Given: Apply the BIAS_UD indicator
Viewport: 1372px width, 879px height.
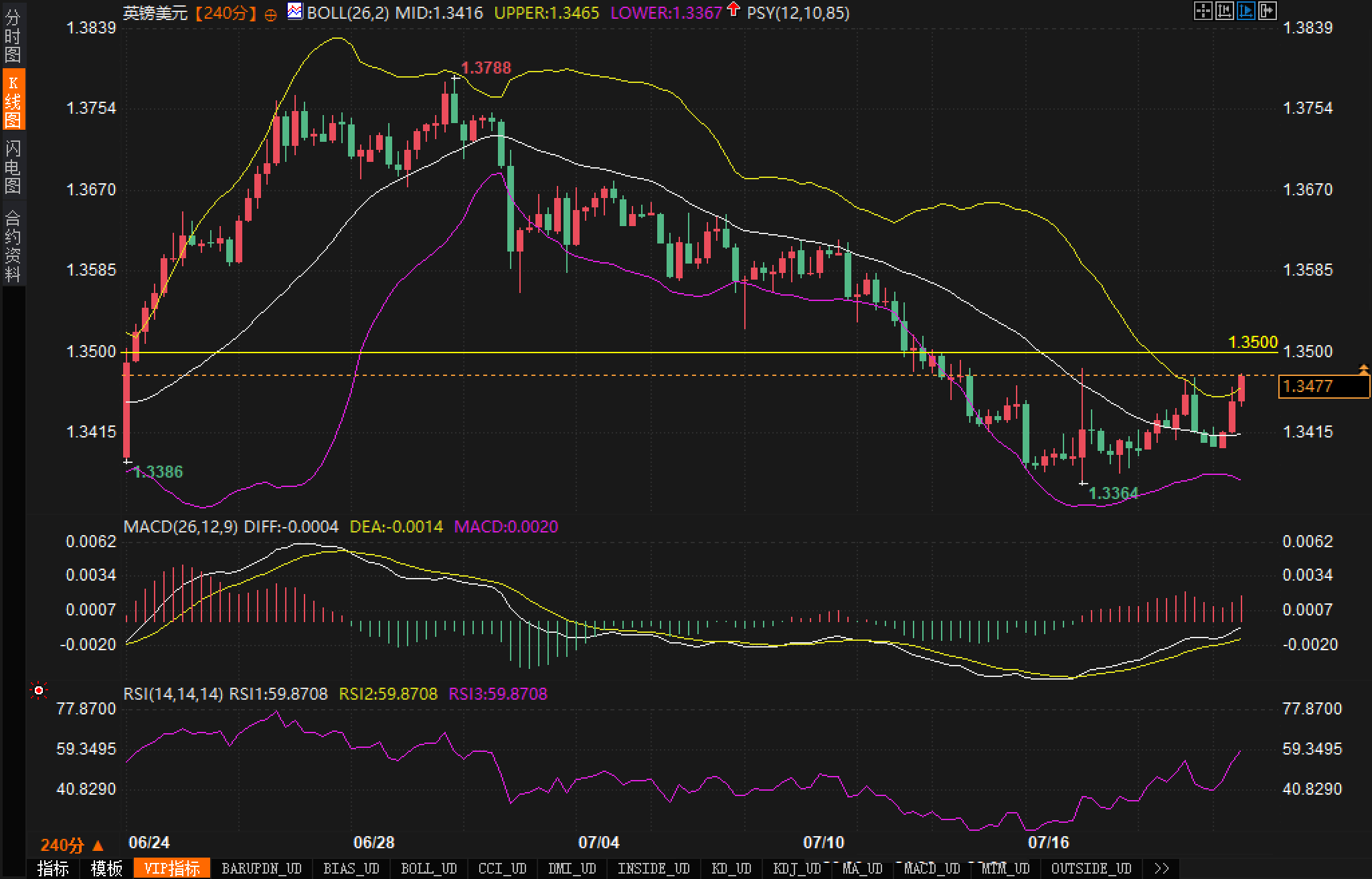Looking at the screenshot, I should pos(351,868).
